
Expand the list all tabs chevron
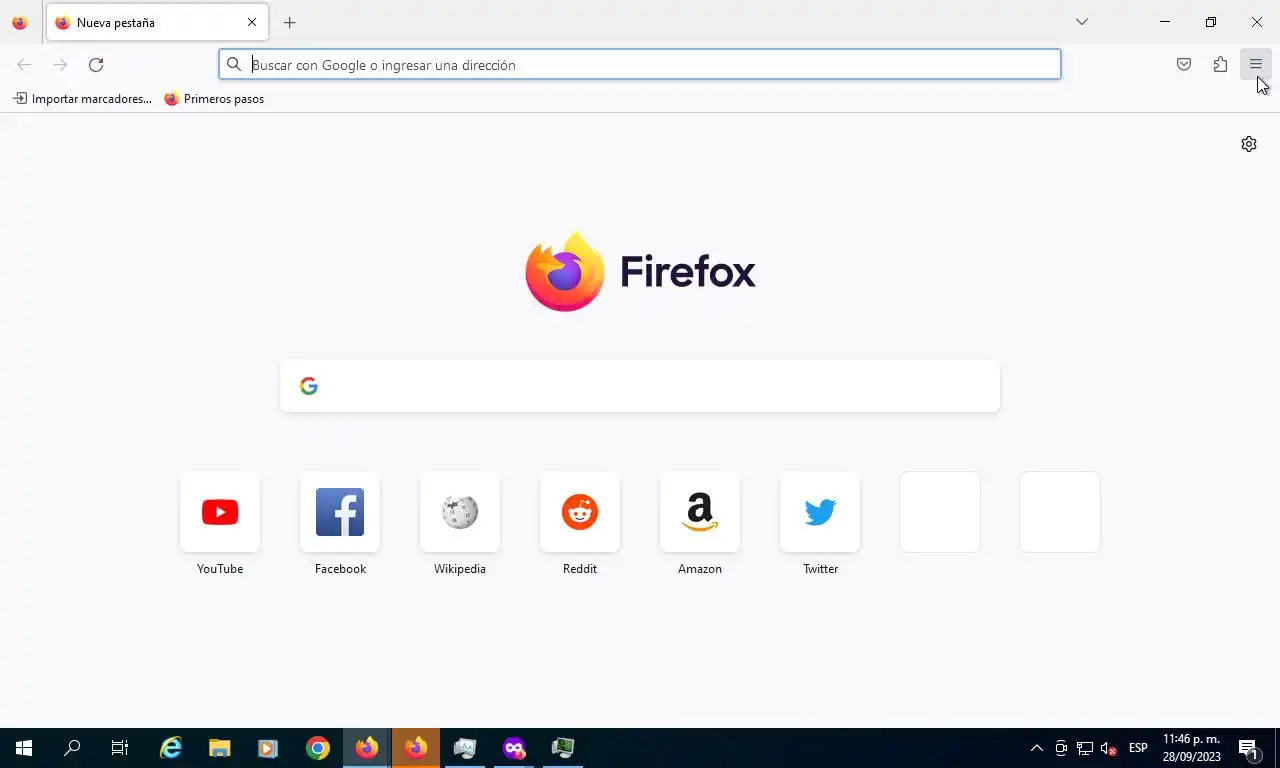(x=1081, y=22)
